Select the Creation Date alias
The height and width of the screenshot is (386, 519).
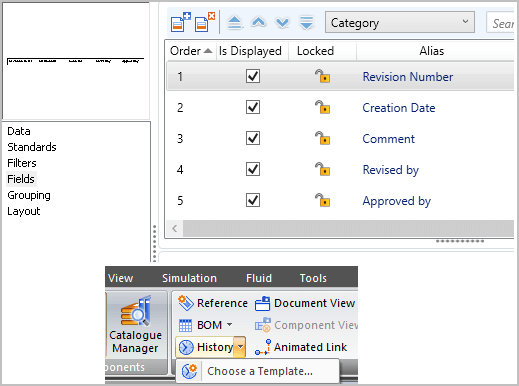pyautogui.click(x=399, y=108)
